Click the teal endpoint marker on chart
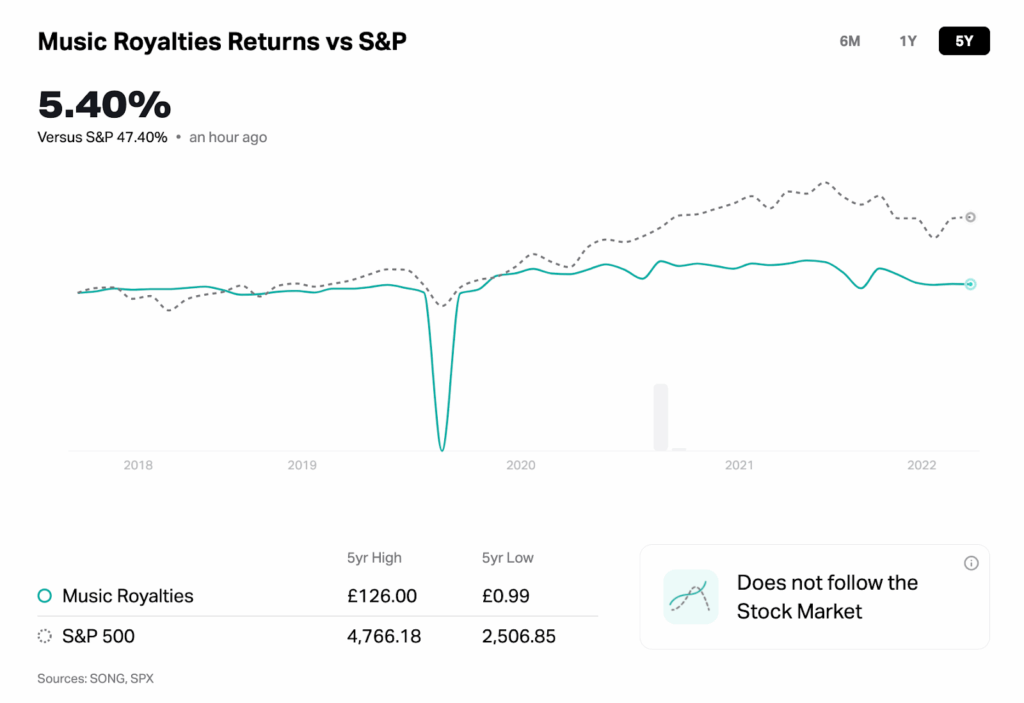The height and width of the screenshot is (703, 1024). [x=970, y=284]
